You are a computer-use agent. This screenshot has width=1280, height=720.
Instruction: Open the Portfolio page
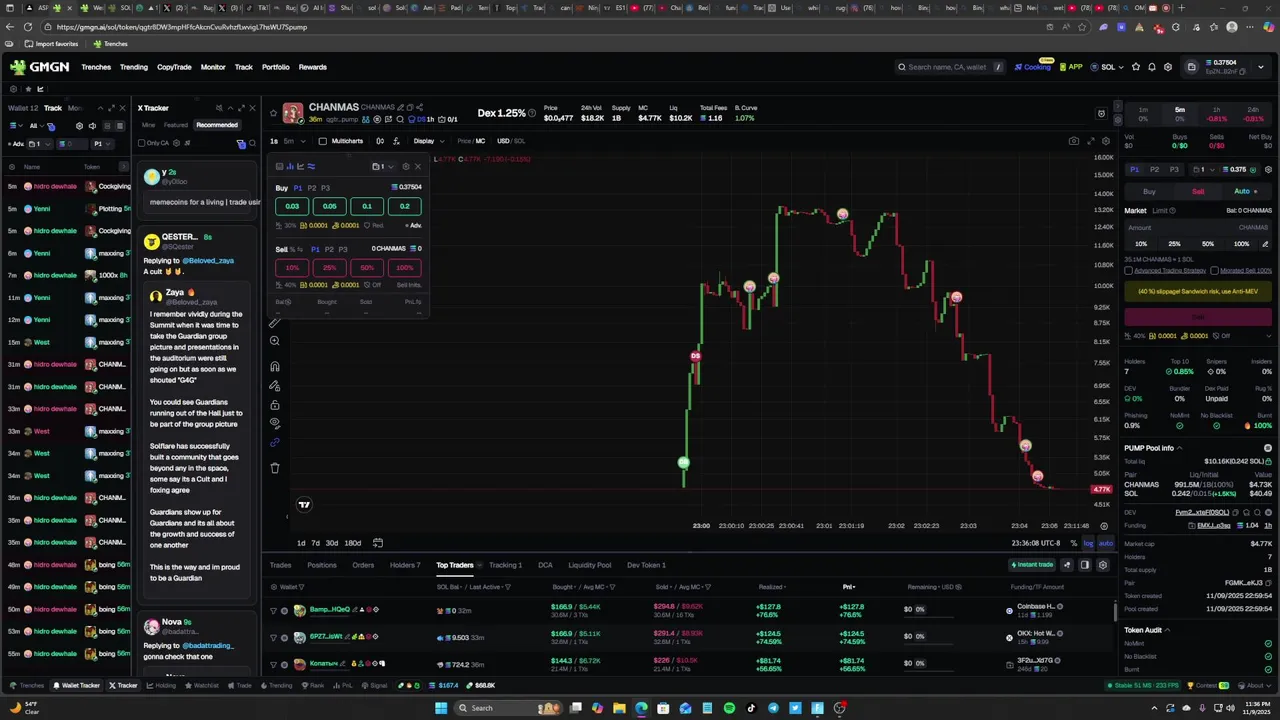coord(275,67)
